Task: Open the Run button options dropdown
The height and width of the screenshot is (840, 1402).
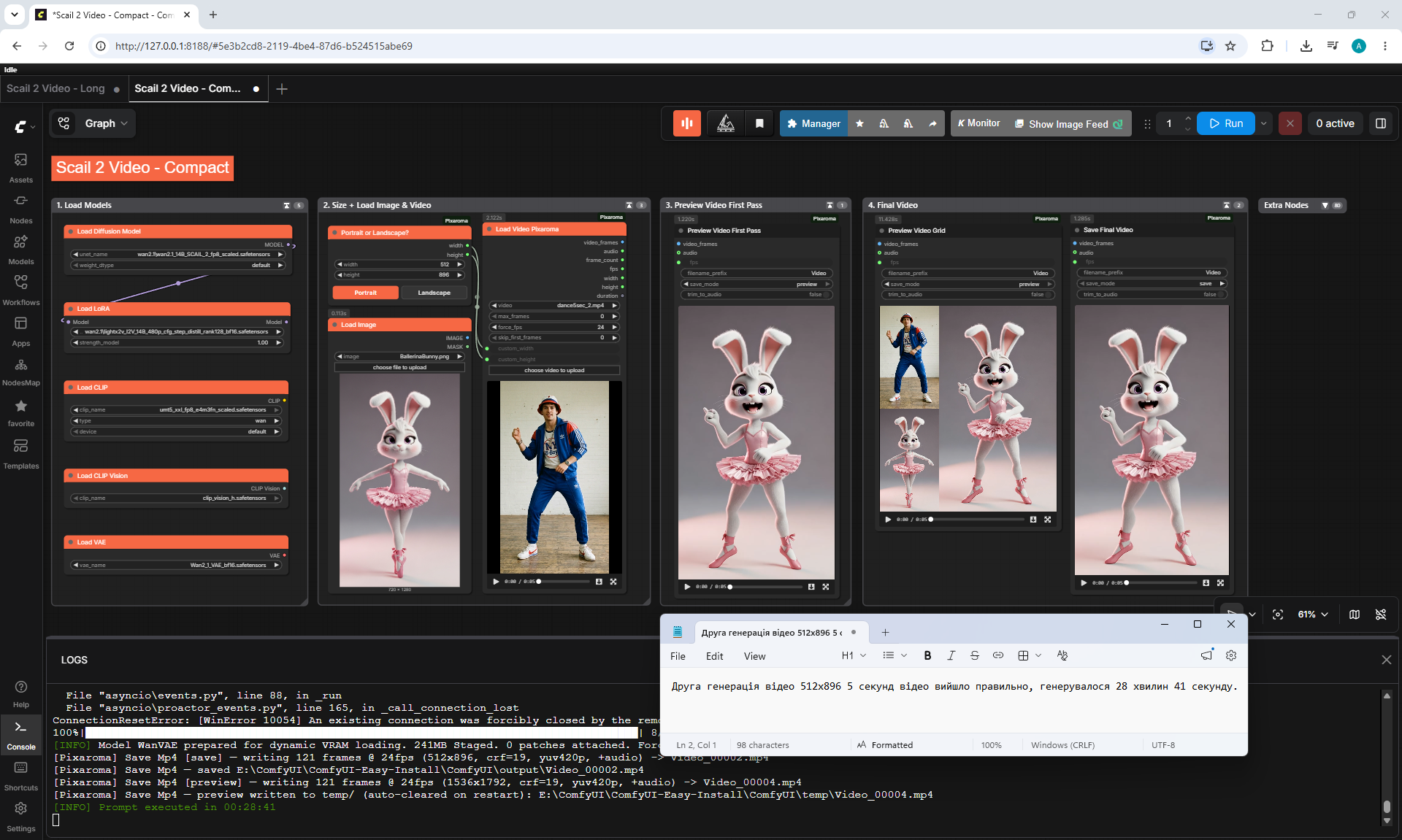Action: 1263,123
